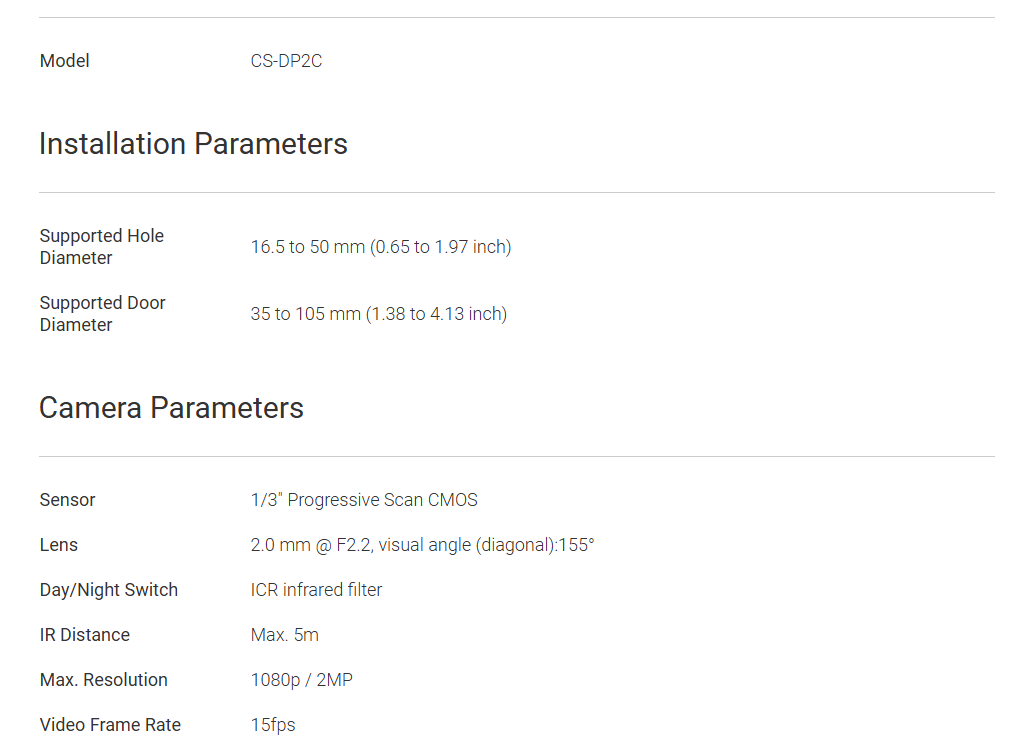Click the Lens label
Viewport: 1033px width, 751px height.
pyautogui.click(x=58, y=545)
